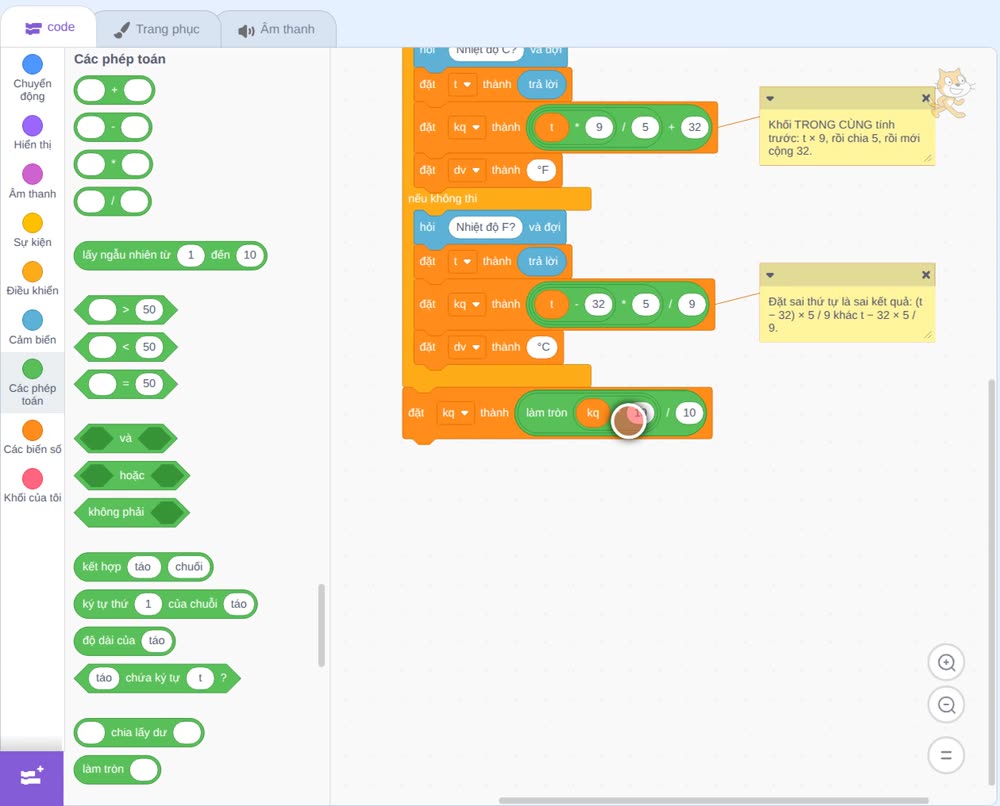The width and height of the screenshot is (1000, 806).
Task: Close the 'Đặt sai thứ tự' comment note
Action: [925, 275]
